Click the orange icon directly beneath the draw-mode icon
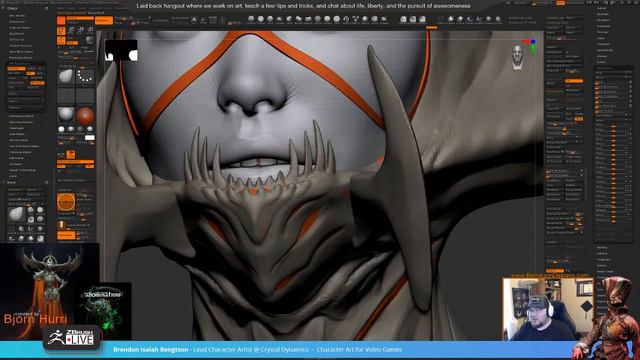 [x=61, y=40]
